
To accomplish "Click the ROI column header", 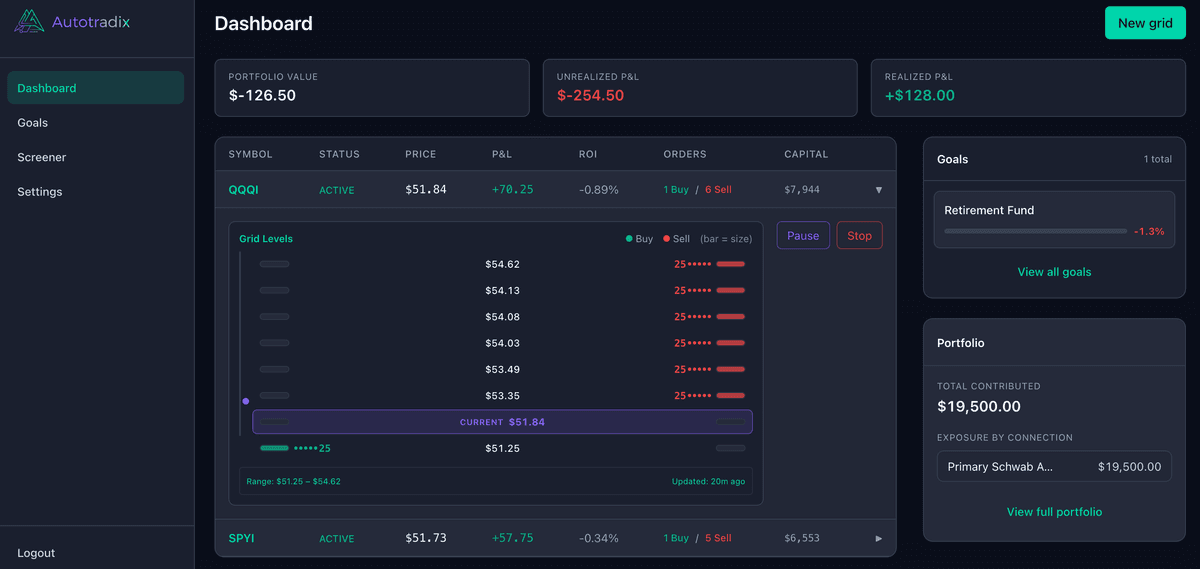I will pos(588,155).
